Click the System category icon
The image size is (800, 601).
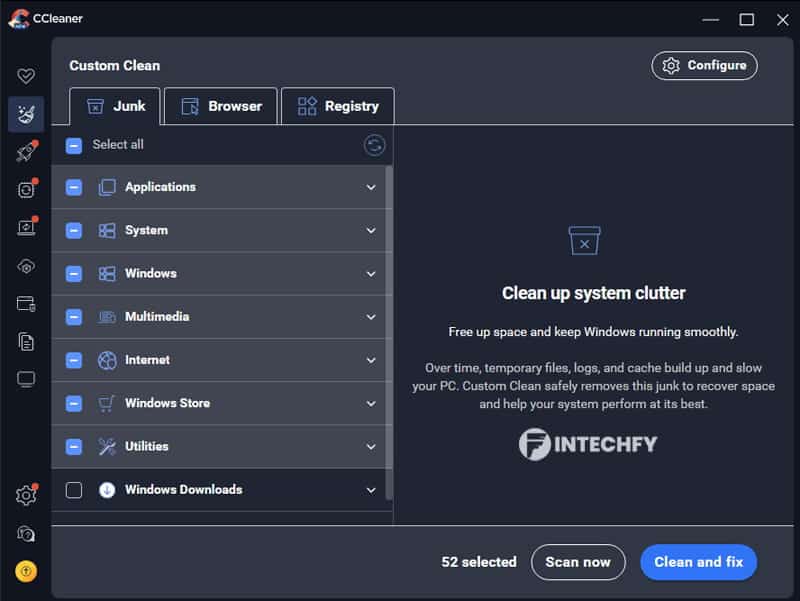coord(107,231)
